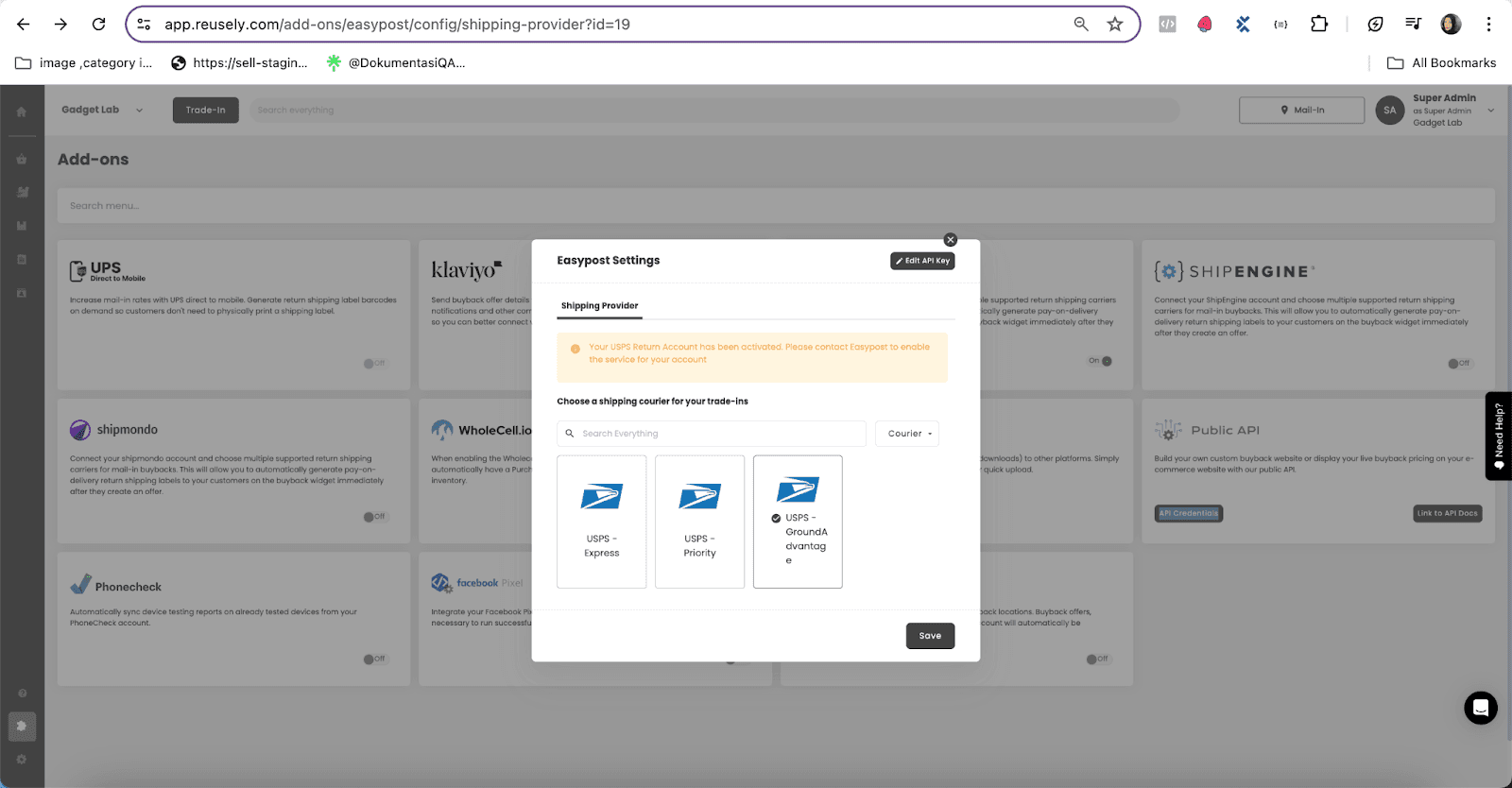This screenshot has height=788, width=1512.
Task: Open the red strawberry extension
Action: pyautogui.click(x=1205, y=25)
